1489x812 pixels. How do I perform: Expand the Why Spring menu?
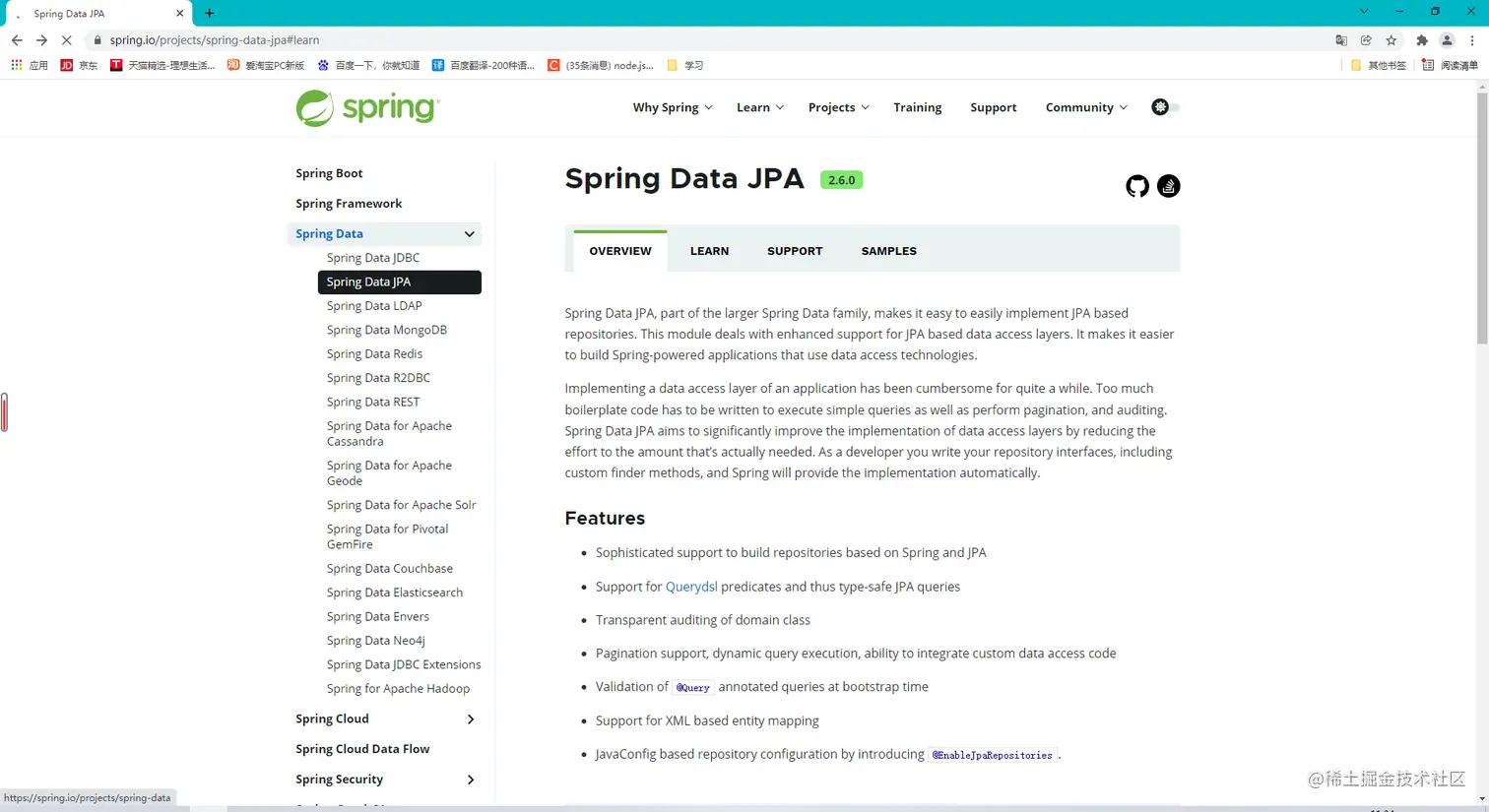click(673, 107)
